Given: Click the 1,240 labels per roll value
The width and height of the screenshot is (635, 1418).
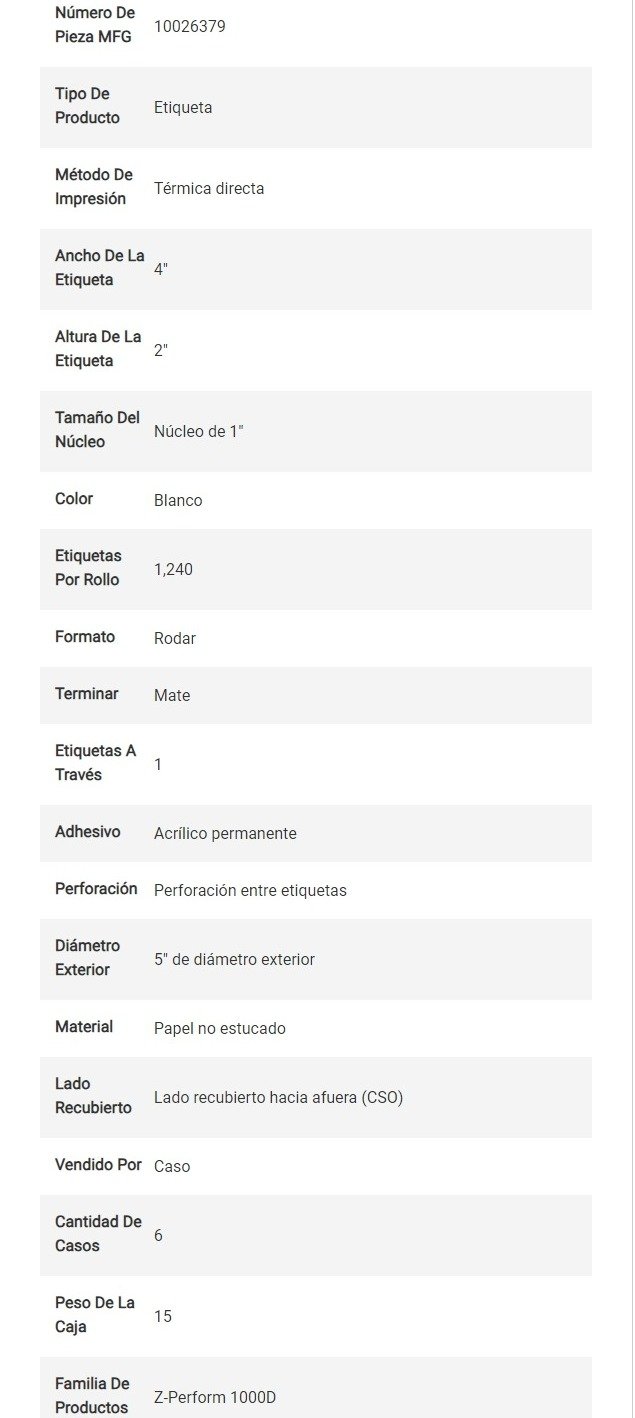Looking at the screenshot, I should 173,569.
